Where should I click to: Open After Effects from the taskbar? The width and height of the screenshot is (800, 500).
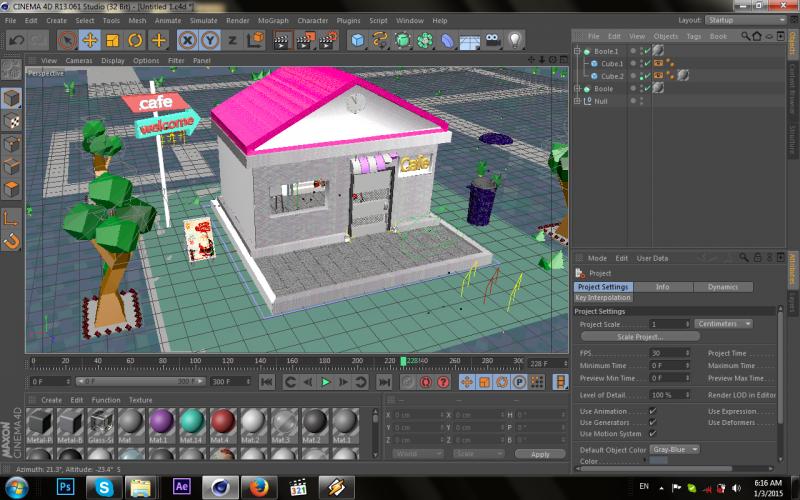coord(182,486)
